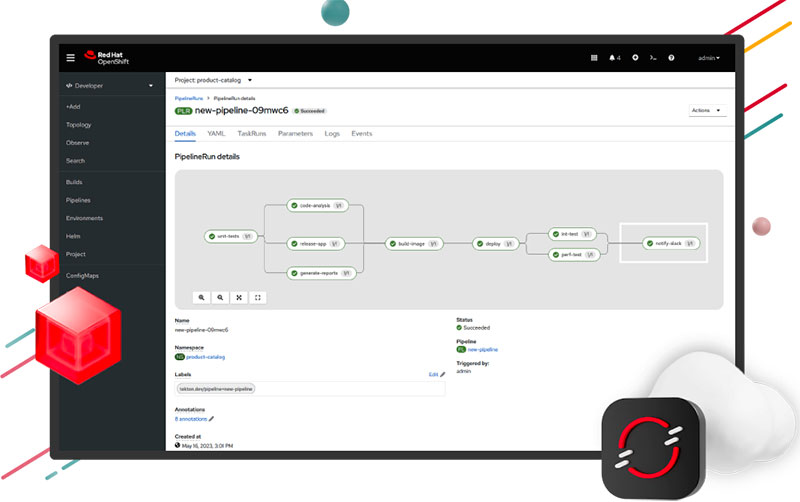
Task: Open the notifications bell with 4 alerts
Action: coord(615,58)
